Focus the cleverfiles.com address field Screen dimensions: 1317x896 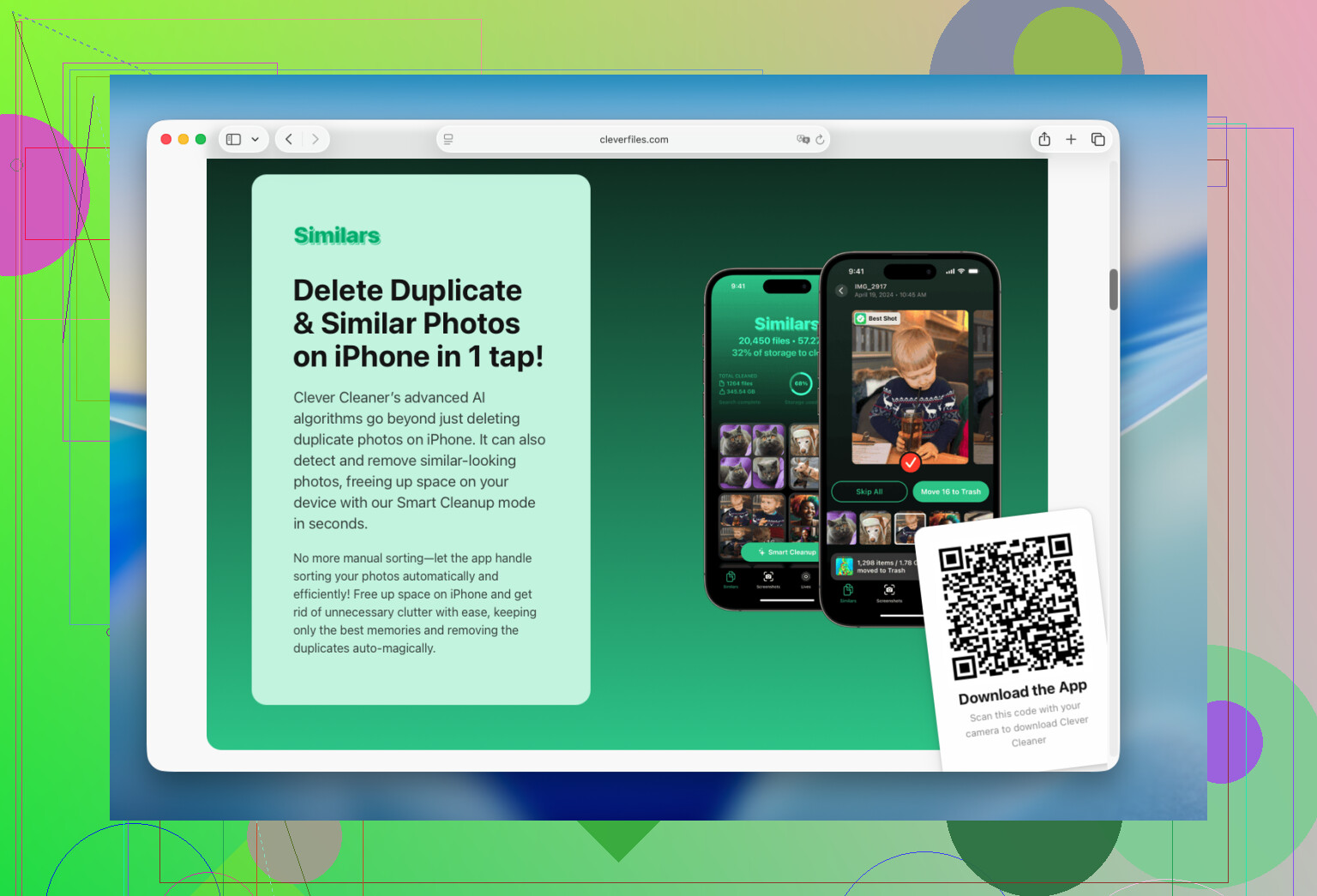pos(634,139)
